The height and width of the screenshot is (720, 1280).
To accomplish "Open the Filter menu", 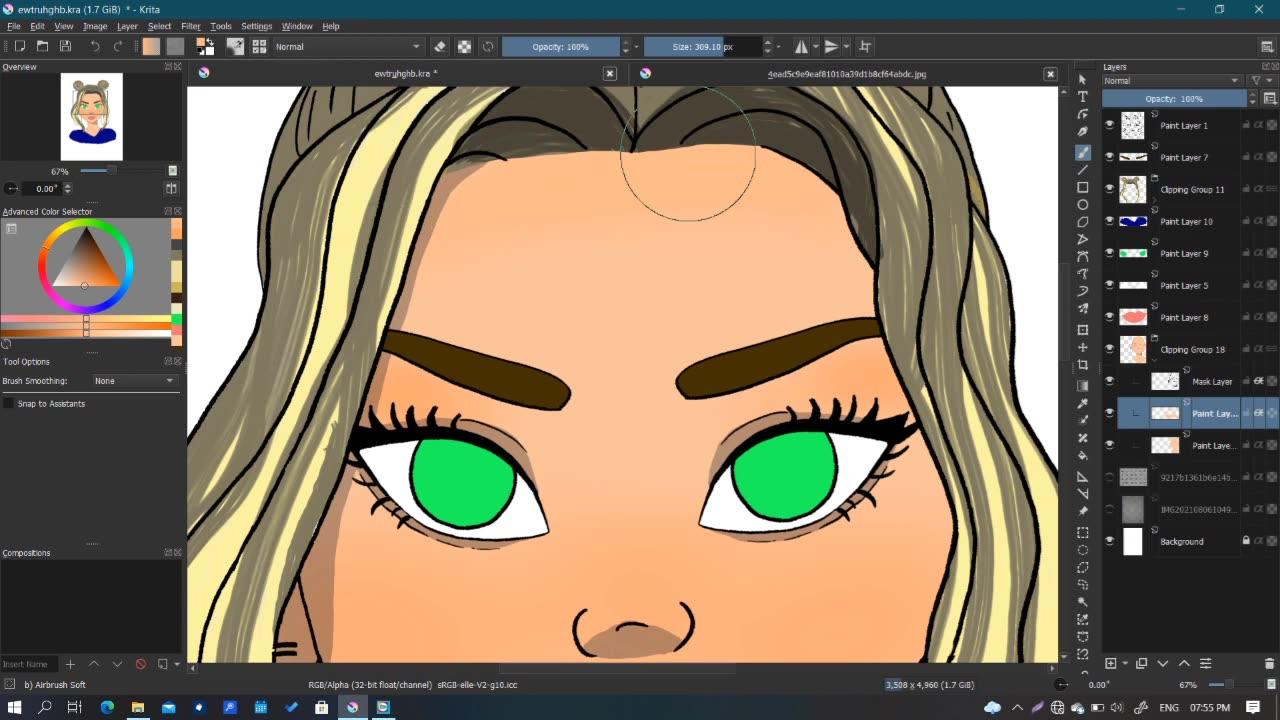I will tap(191, 26).
